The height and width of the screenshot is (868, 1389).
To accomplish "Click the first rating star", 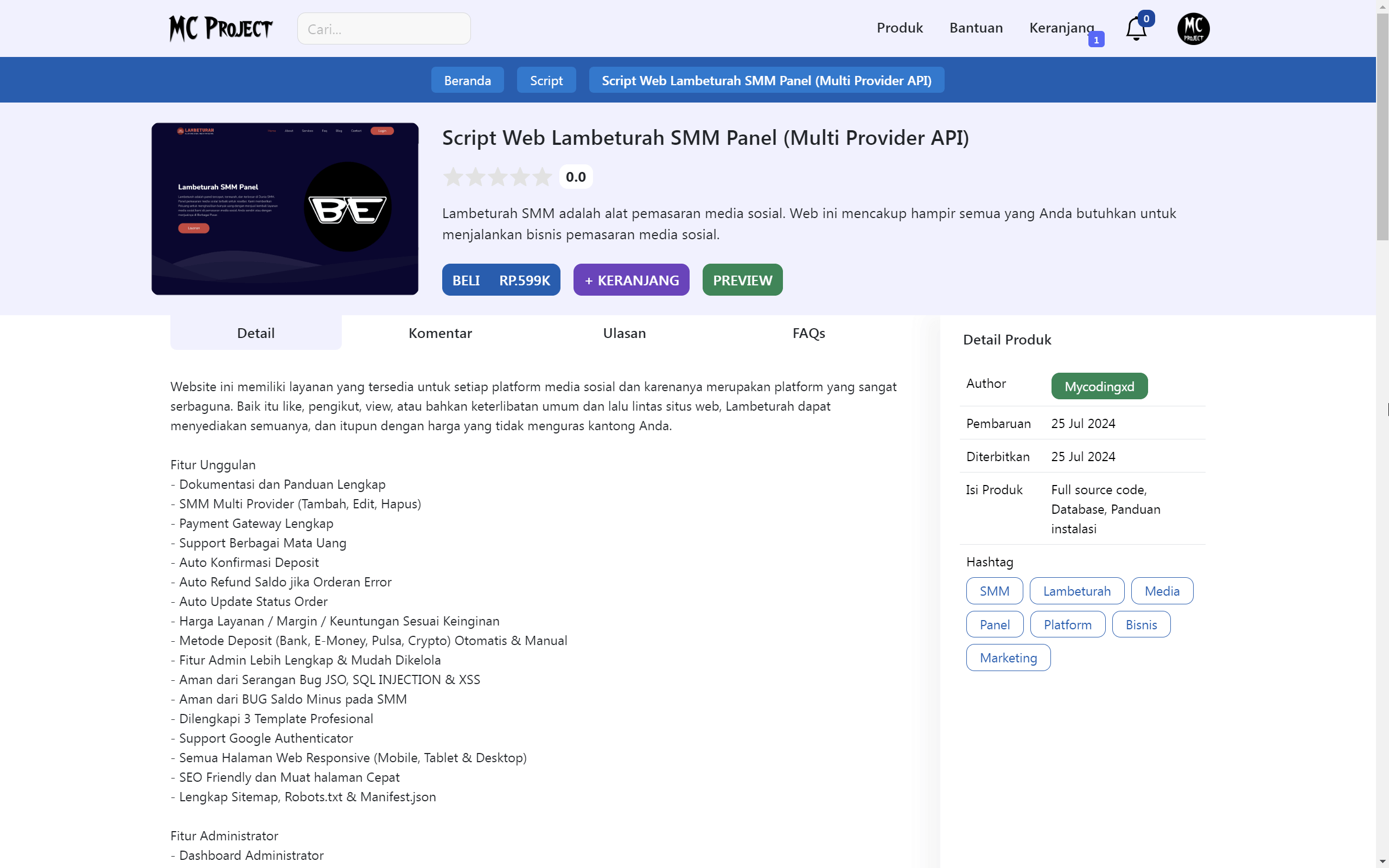I will click(454, 177).
